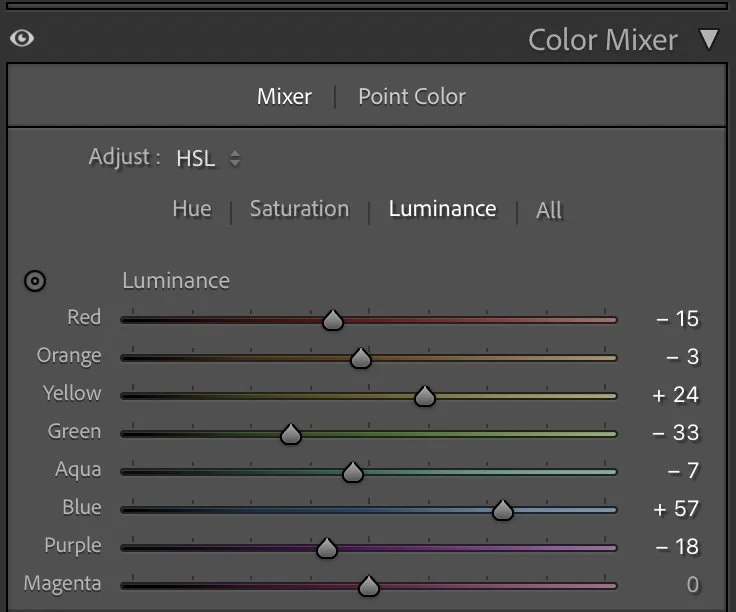Viewport: 736px width, 612px height.
Task: Select the Luminance tab
Action: pyautogui.click(x=442, y=208)
